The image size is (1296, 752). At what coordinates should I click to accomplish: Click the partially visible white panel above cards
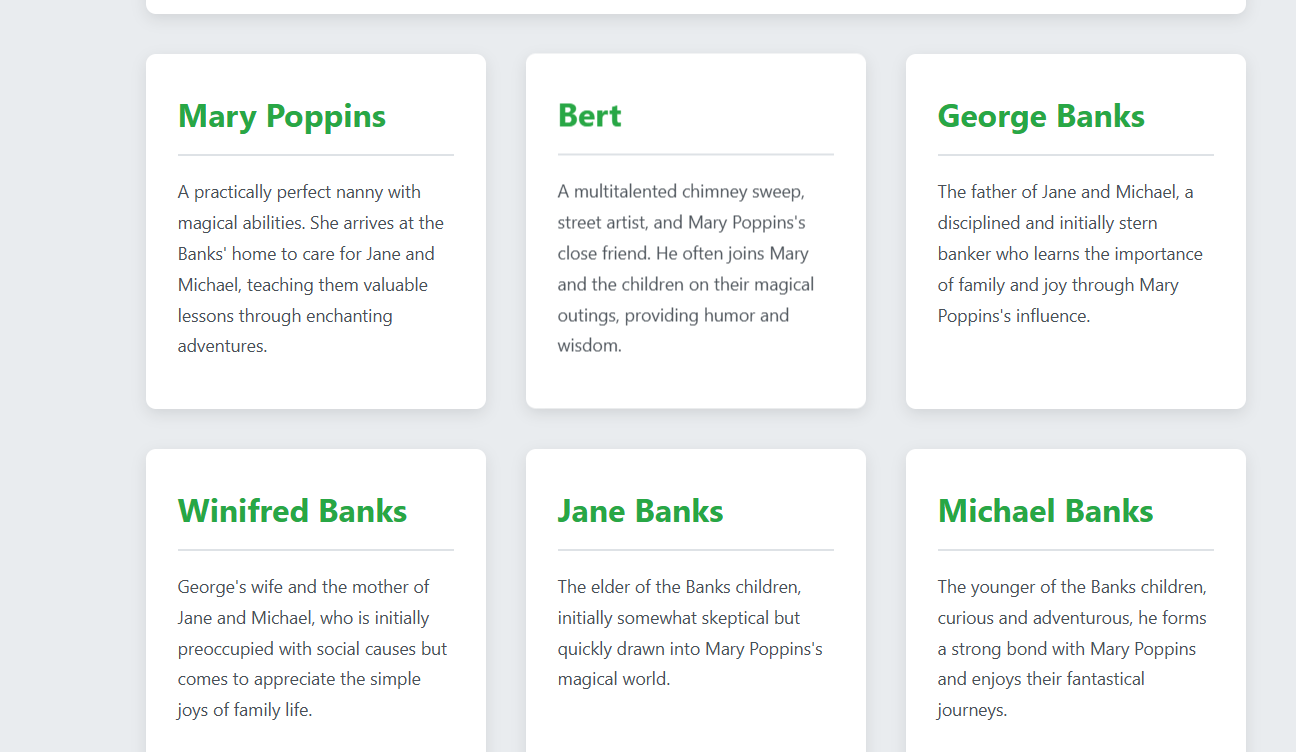pyautogui.click(x=696, y=6)
